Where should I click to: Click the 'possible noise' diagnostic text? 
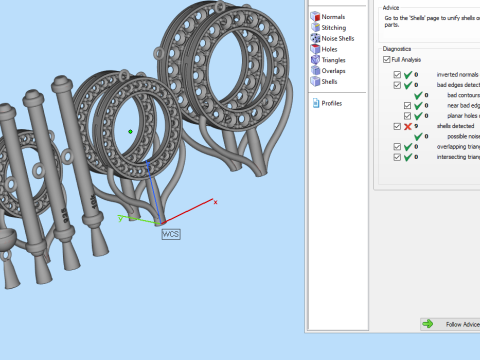463,136
